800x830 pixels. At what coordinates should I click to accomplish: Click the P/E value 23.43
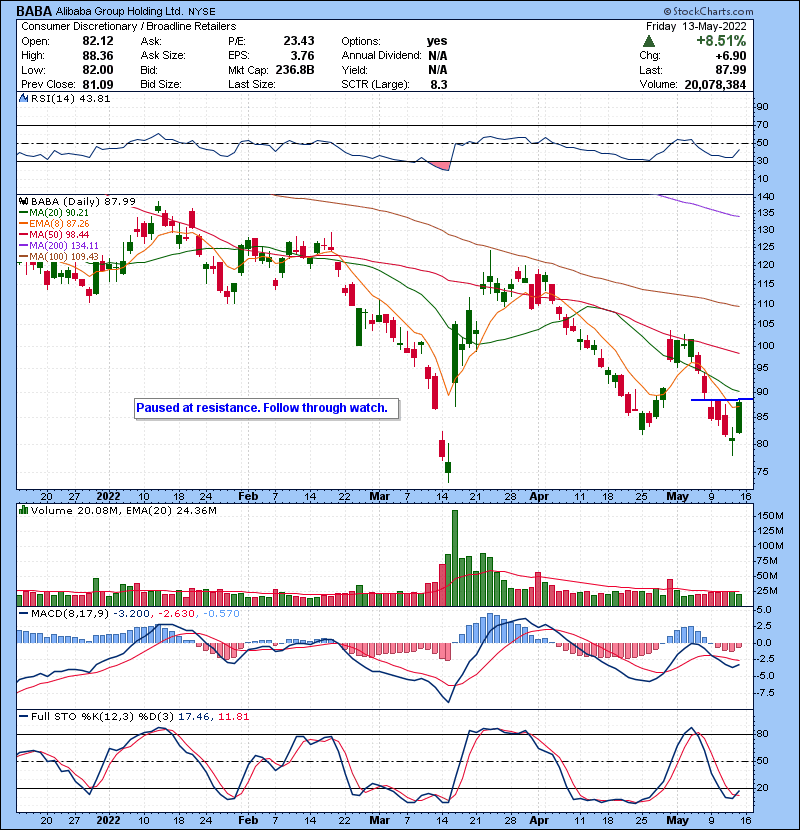click(x=299, y=41)
